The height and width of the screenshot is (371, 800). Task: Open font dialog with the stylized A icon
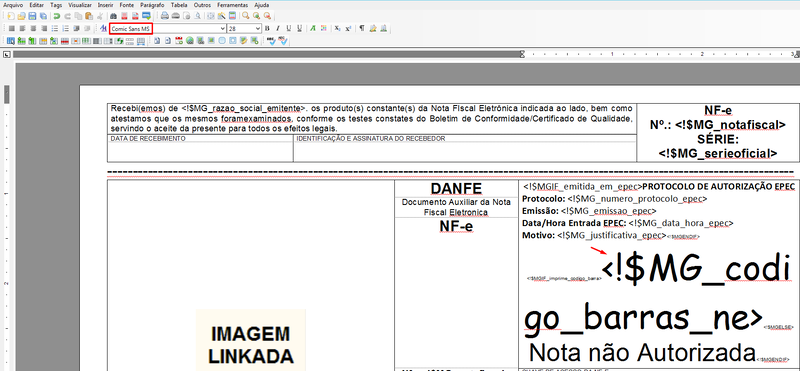[103, 28]
